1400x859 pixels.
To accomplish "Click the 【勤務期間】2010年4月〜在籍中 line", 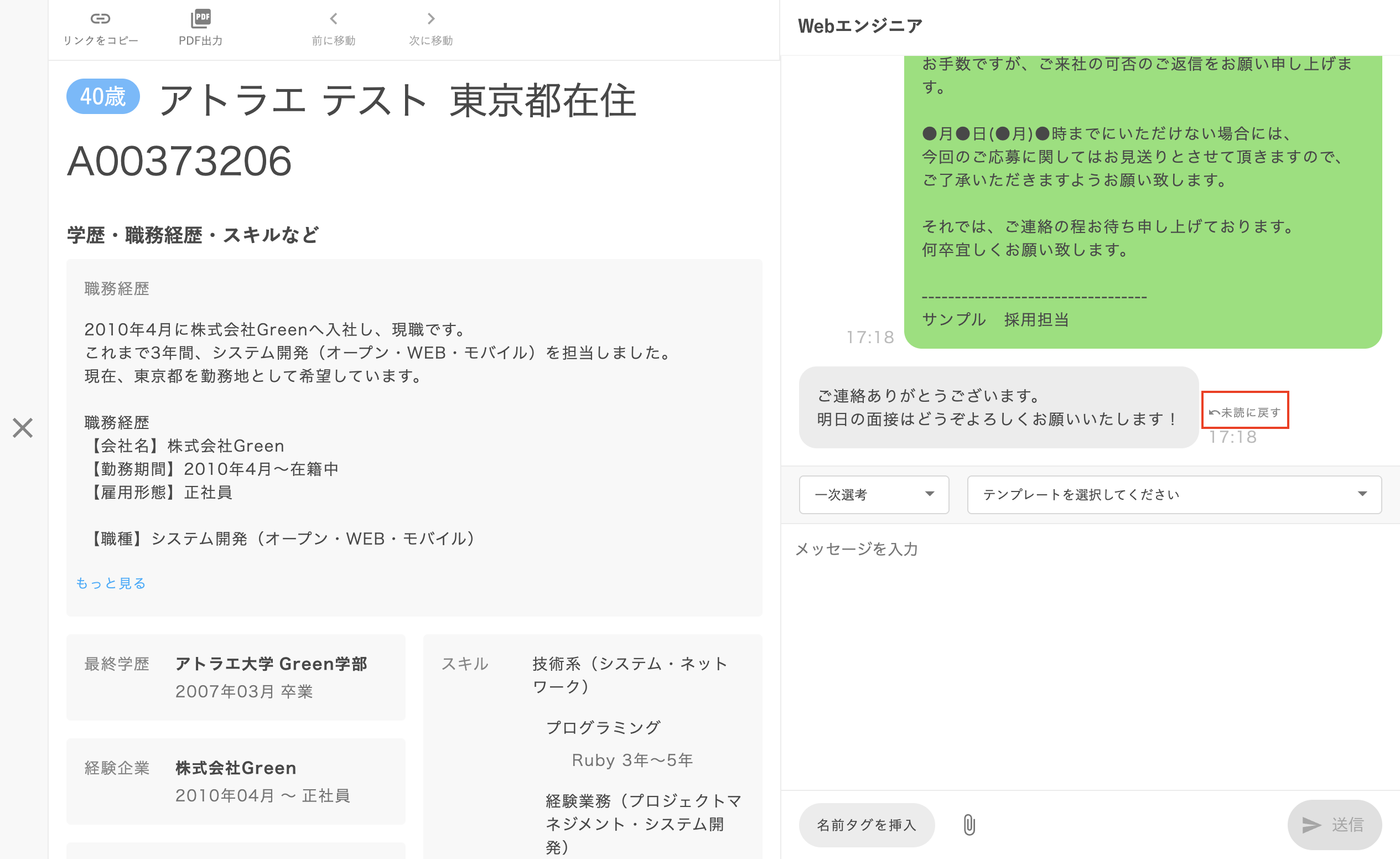I will pos(211,469).
